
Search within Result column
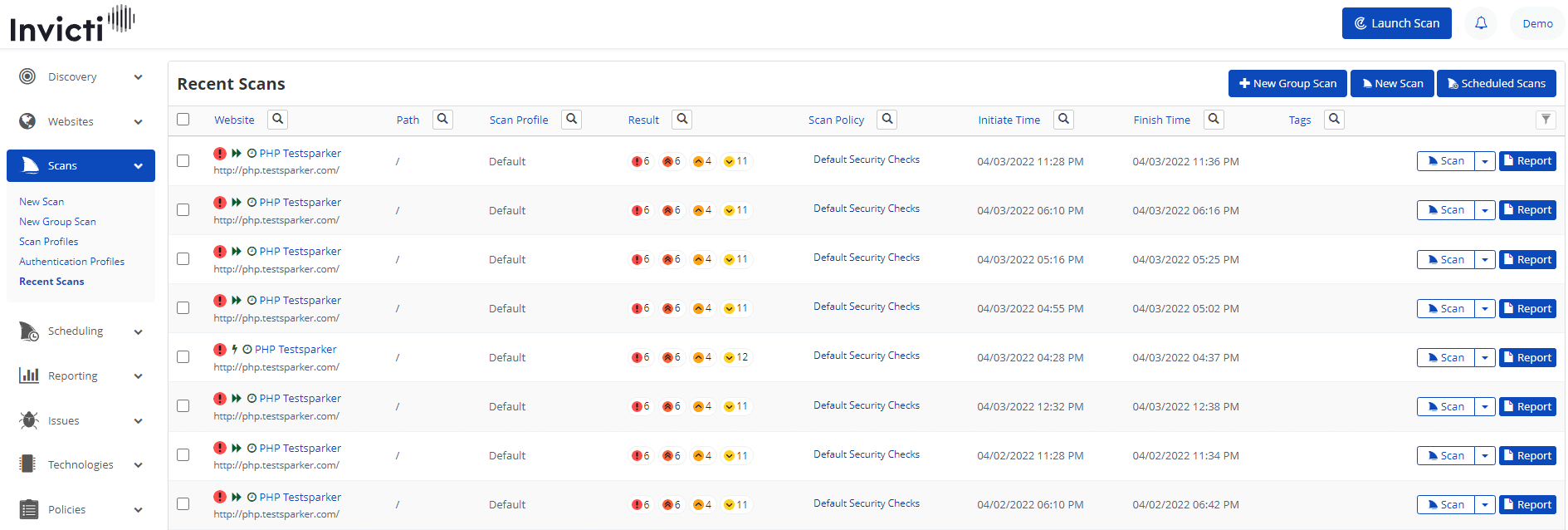[682, 119]
